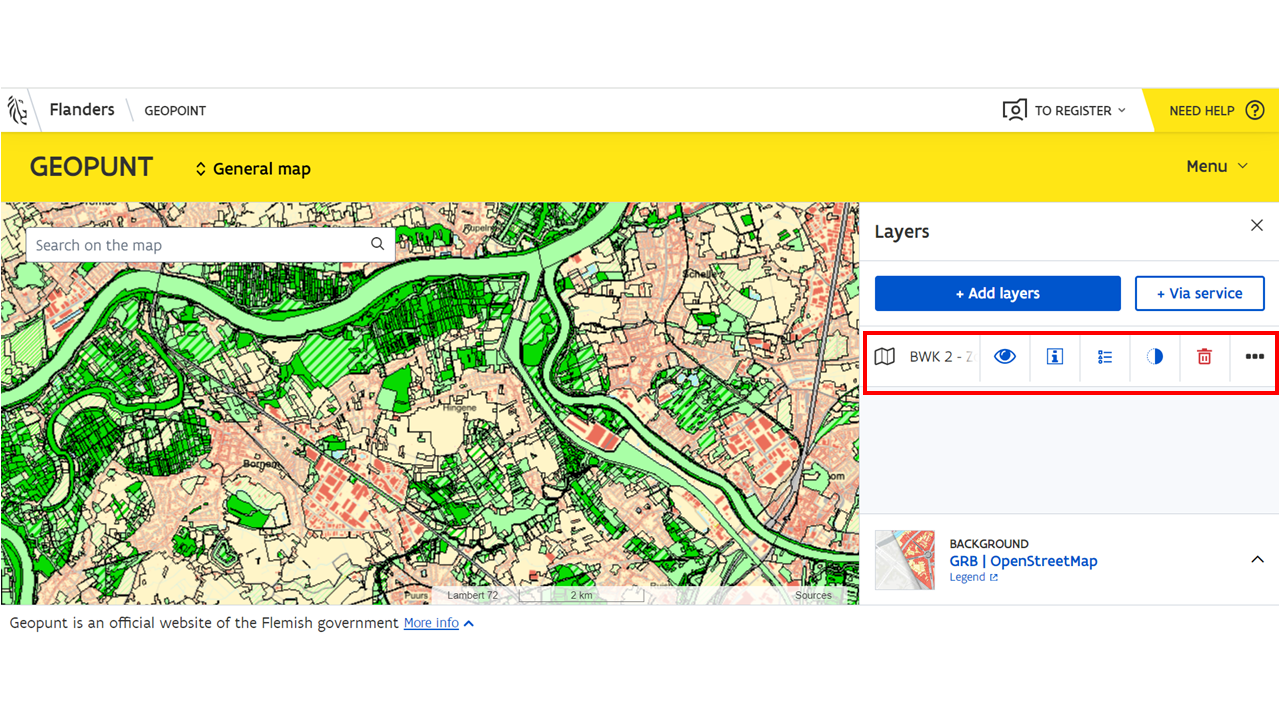This screenshot has width=1280, height=720.
Task: Click the search magnifier icon
Action: 377,244
